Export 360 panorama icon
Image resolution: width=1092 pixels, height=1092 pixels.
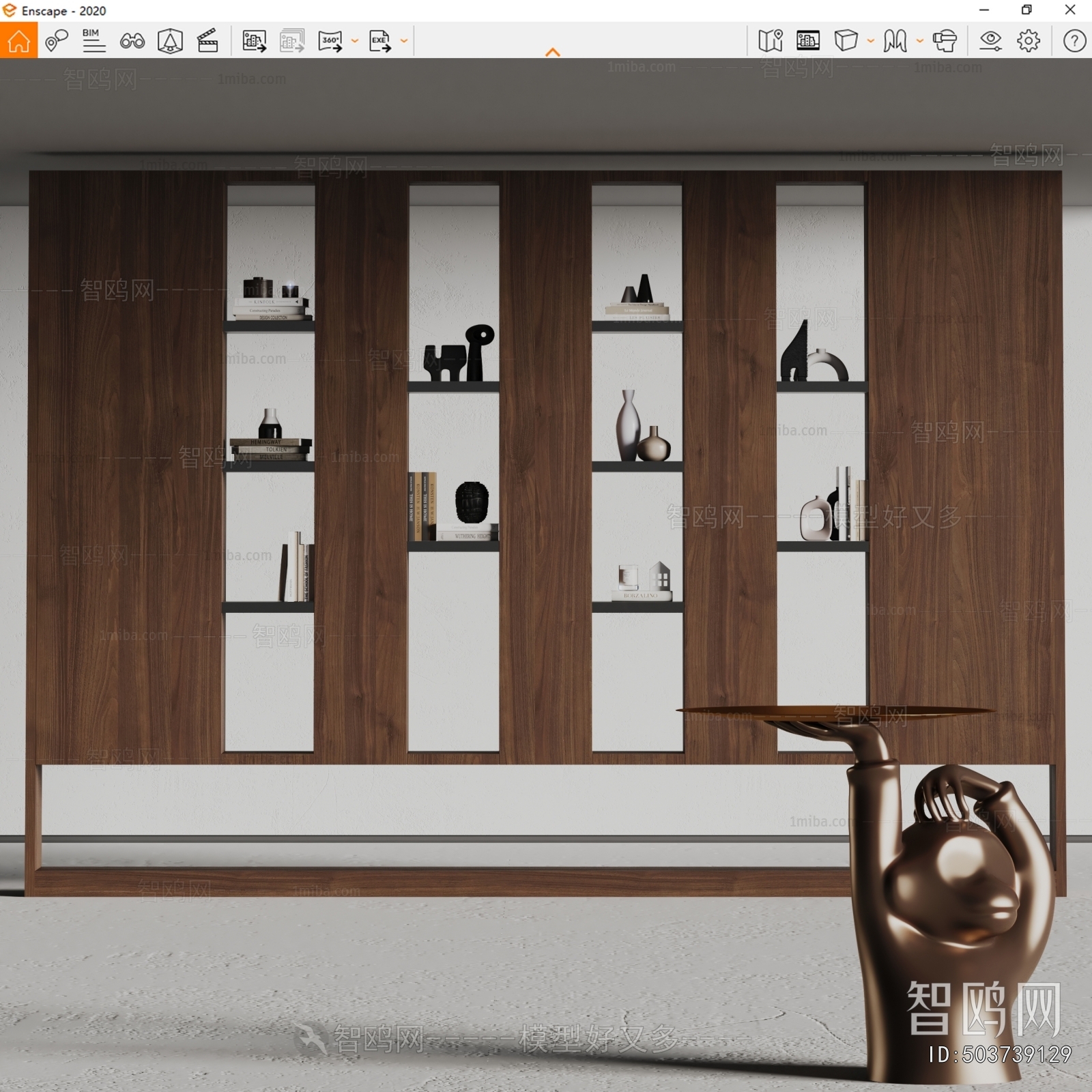pyautogui.click(x=330, y=41)
